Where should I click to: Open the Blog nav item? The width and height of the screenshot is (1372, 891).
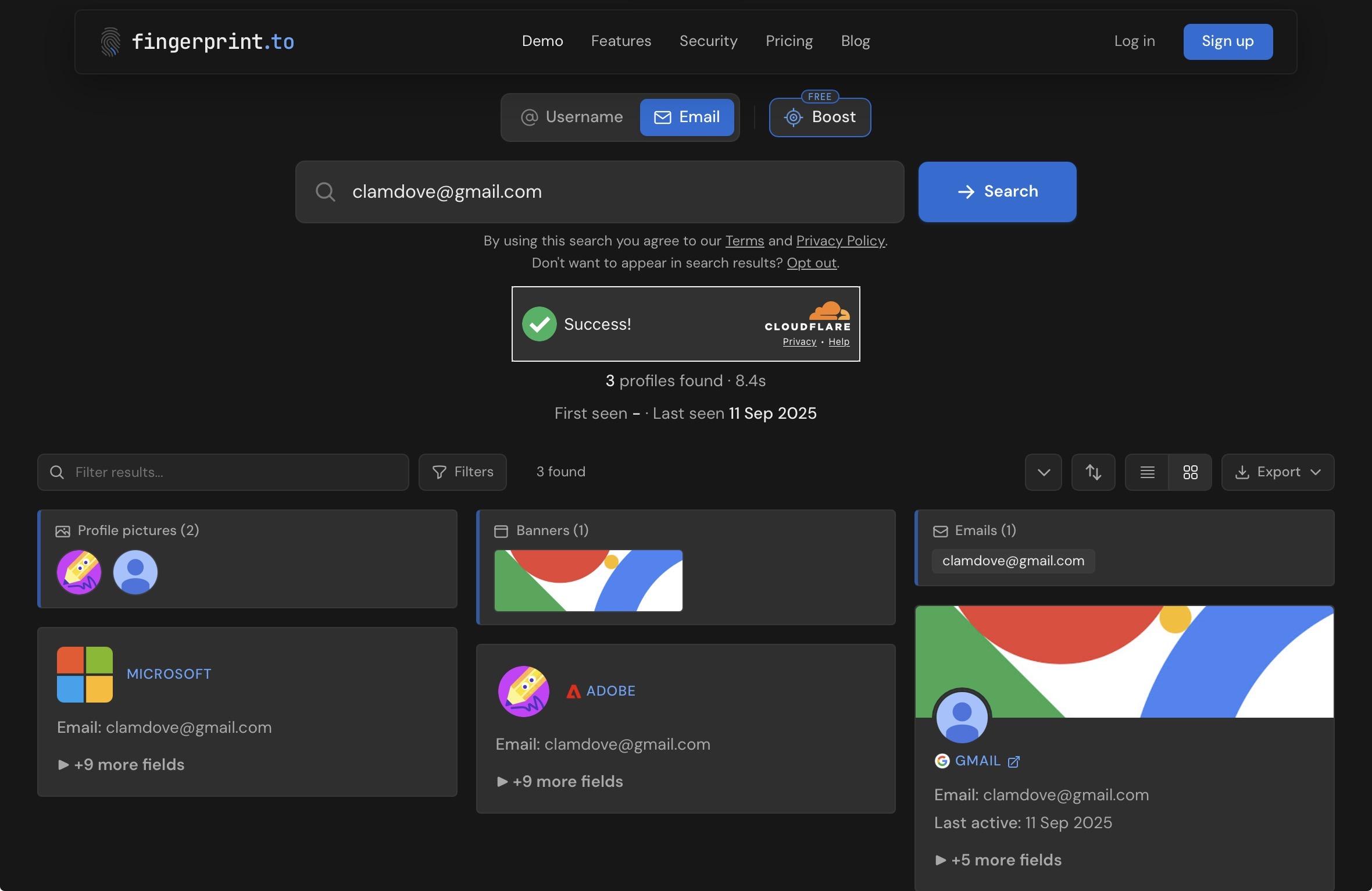[x=855, y=41]
